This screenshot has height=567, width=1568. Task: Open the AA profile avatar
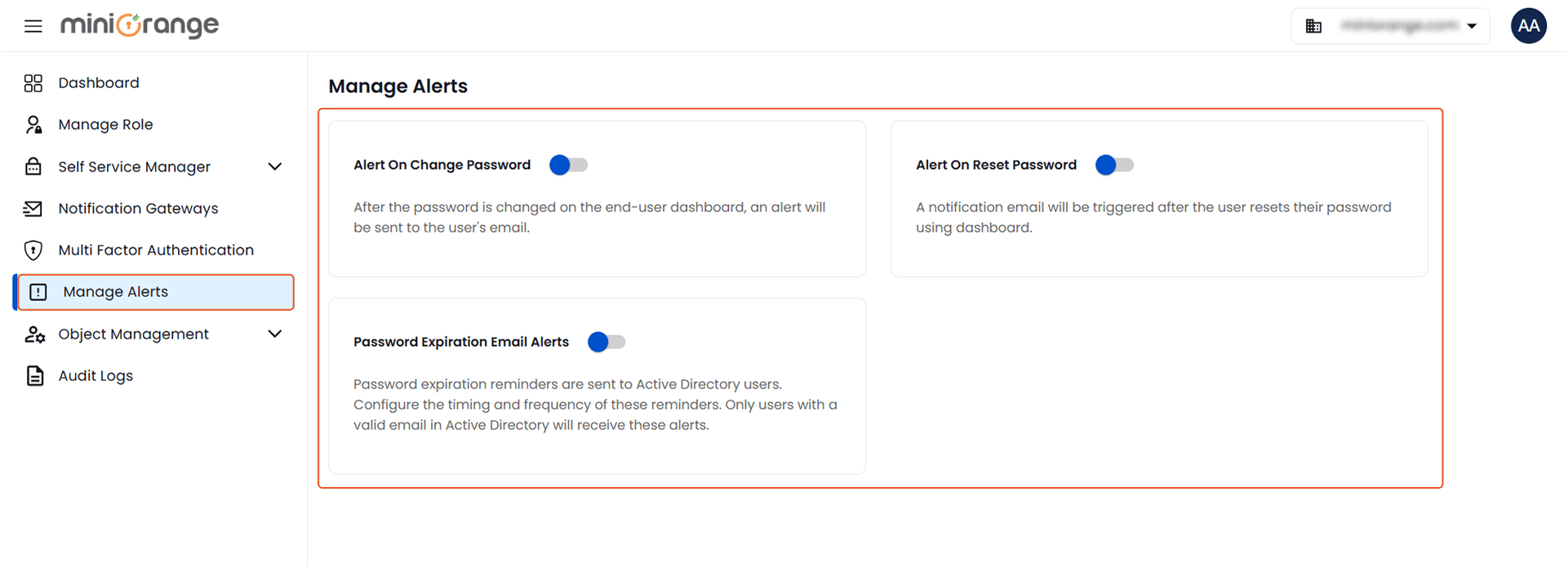[x=1529, y=25]
